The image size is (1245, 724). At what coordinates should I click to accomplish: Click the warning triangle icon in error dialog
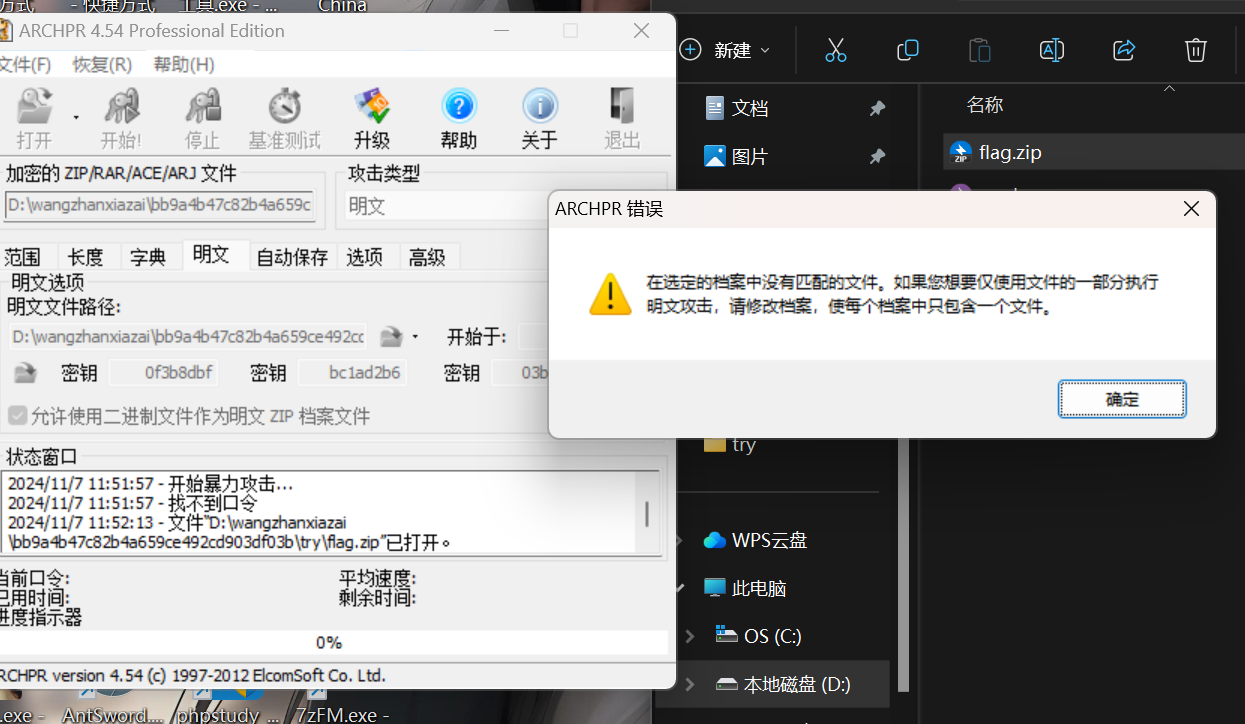coord(610,295)
